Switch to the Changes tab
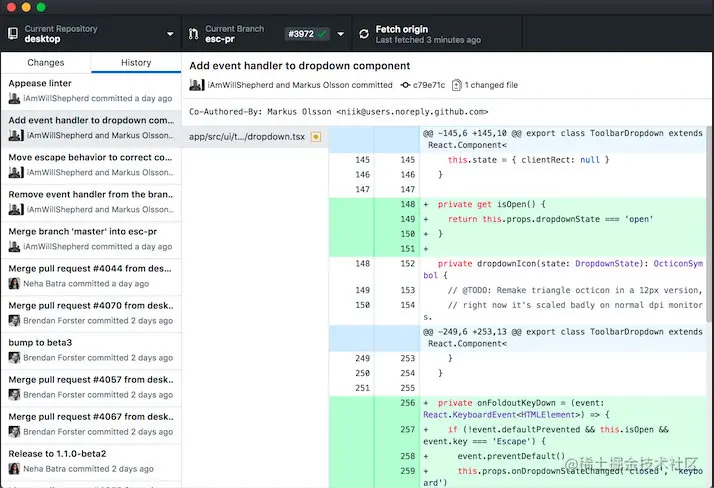Image resolution: width=714 pixels, height=488 pixels. [46, 62]
